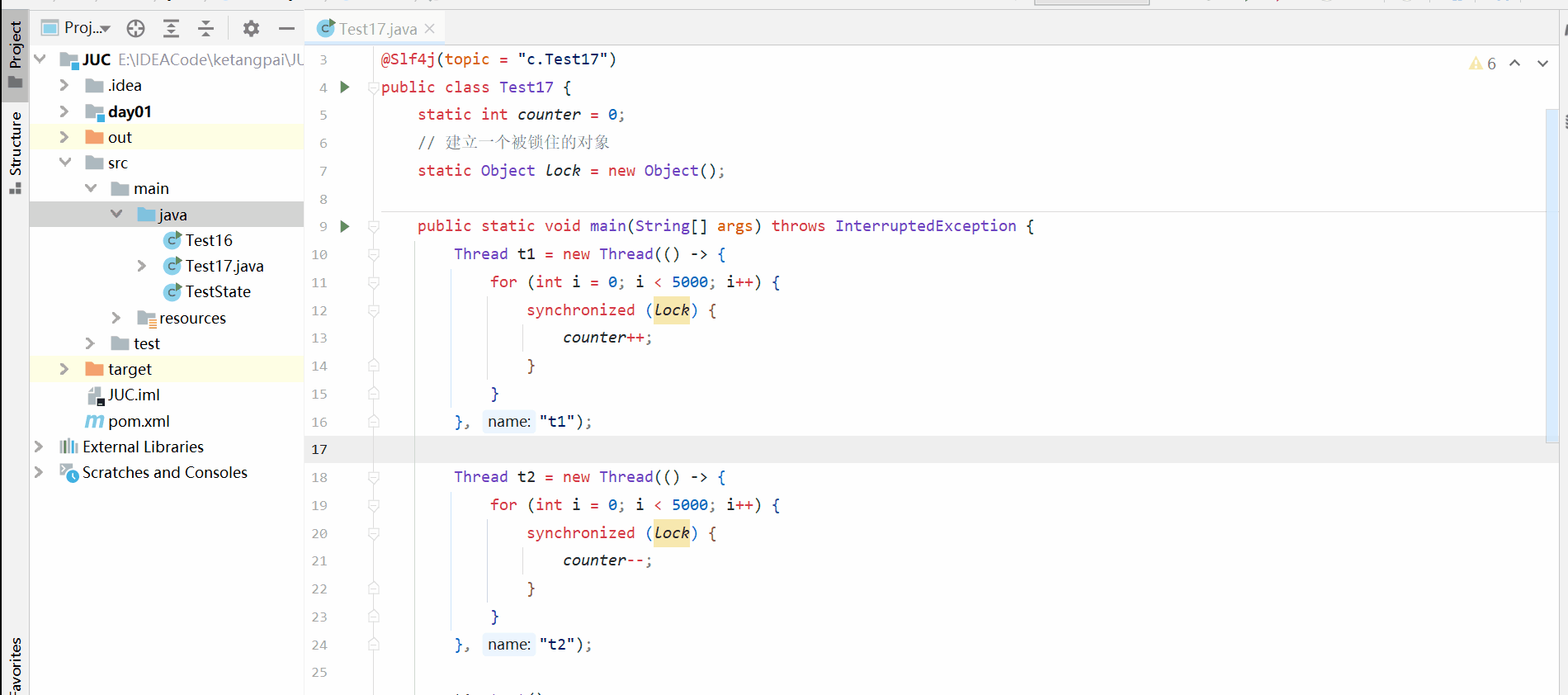Image resolution: width=1568 pixels, height=695 pixels.
Task: Select TestState class in project tree
Action: pos(218,291)
